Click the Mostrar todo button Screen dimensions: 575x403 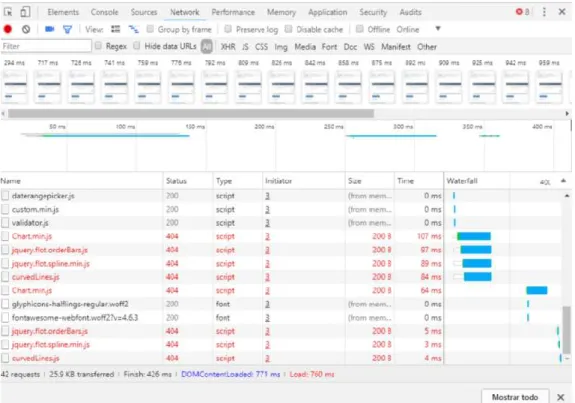coord(515,397)
